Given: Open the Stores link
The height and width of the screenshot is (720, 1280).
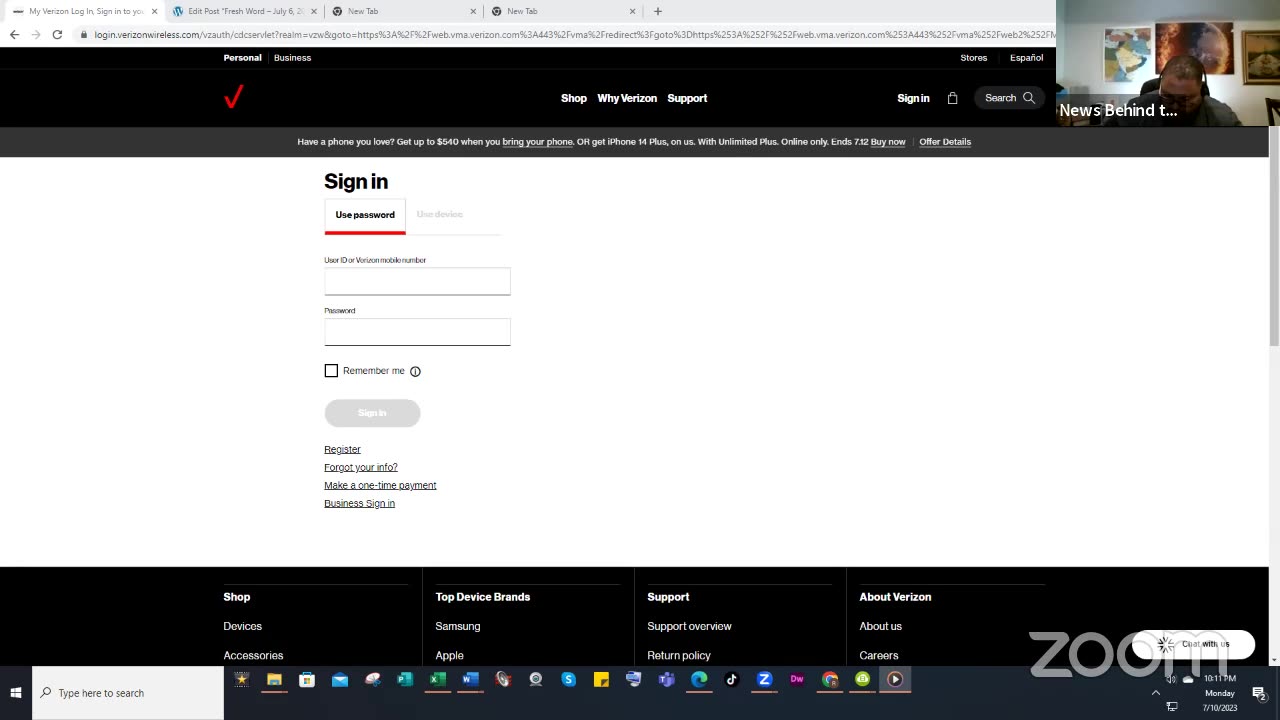Looking at the screenshot, I should tap(974, 57).
